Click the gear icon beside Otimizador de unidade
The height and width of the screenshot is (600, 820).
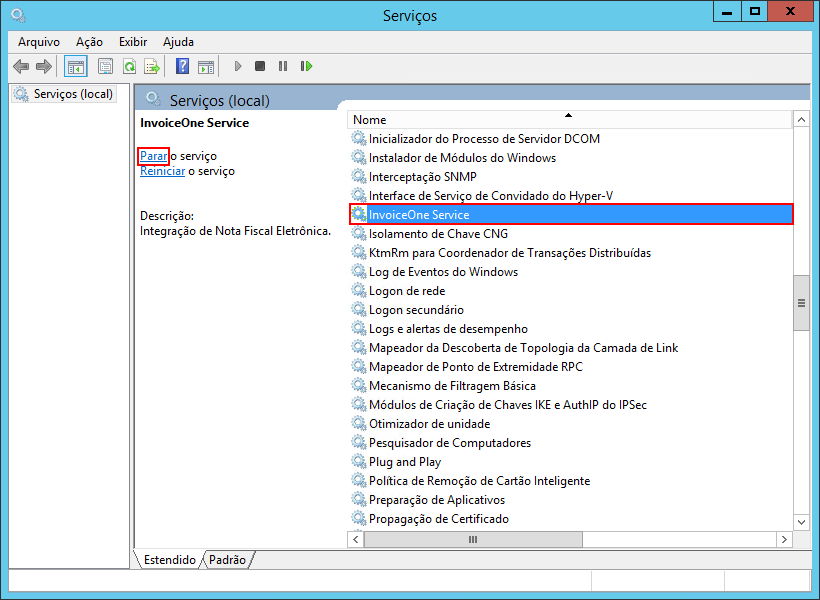point(358,423)
